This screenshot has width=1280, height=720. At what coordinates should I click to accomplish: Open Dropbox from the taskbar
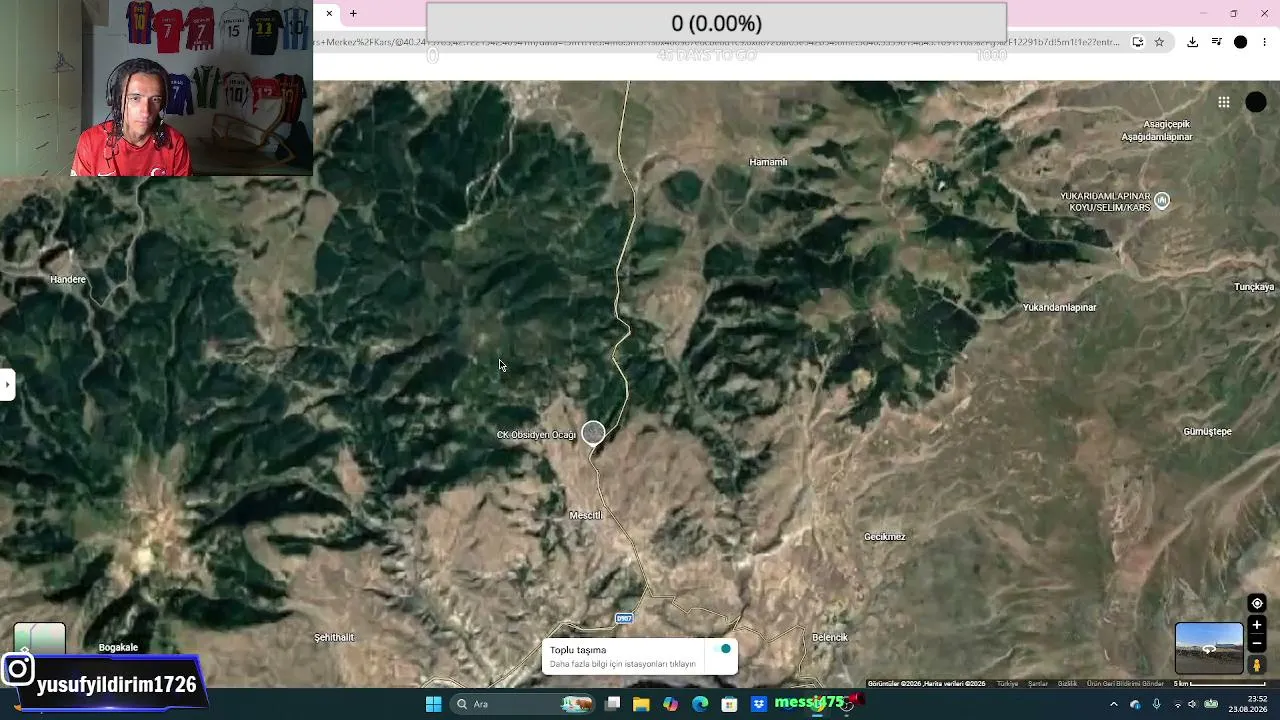(759, 704)
